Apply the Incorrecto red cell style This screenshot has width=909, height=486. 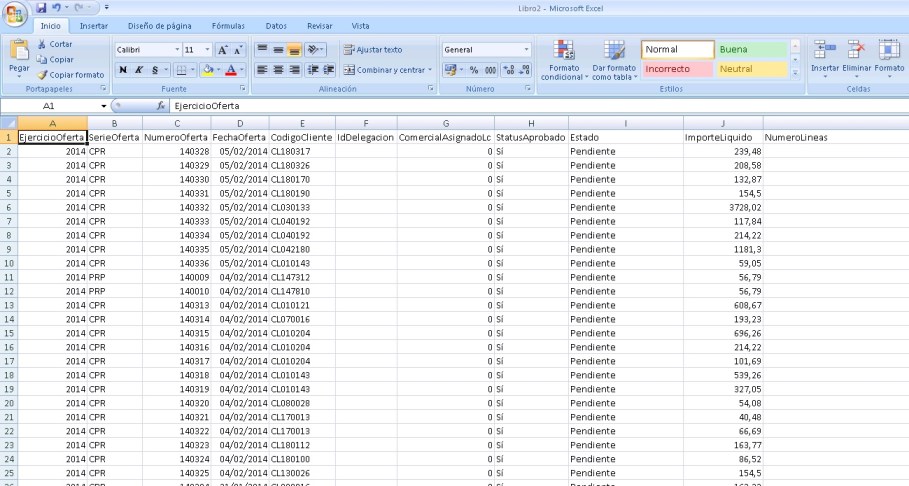tap(677, 69)
